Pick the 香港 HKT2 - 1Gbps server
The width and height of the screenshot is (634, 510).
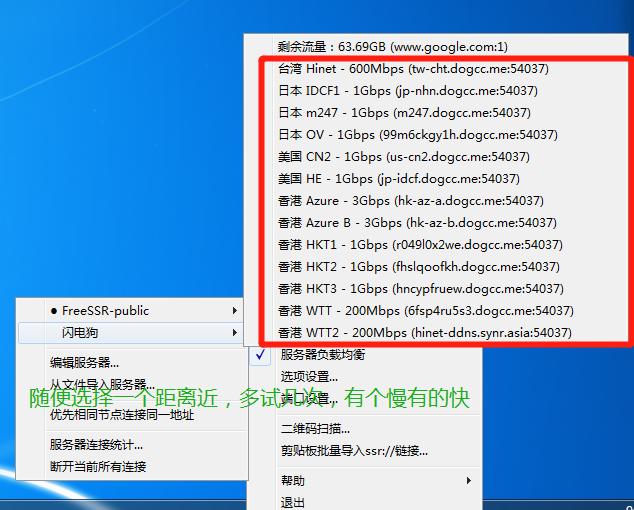coord(436,267)
